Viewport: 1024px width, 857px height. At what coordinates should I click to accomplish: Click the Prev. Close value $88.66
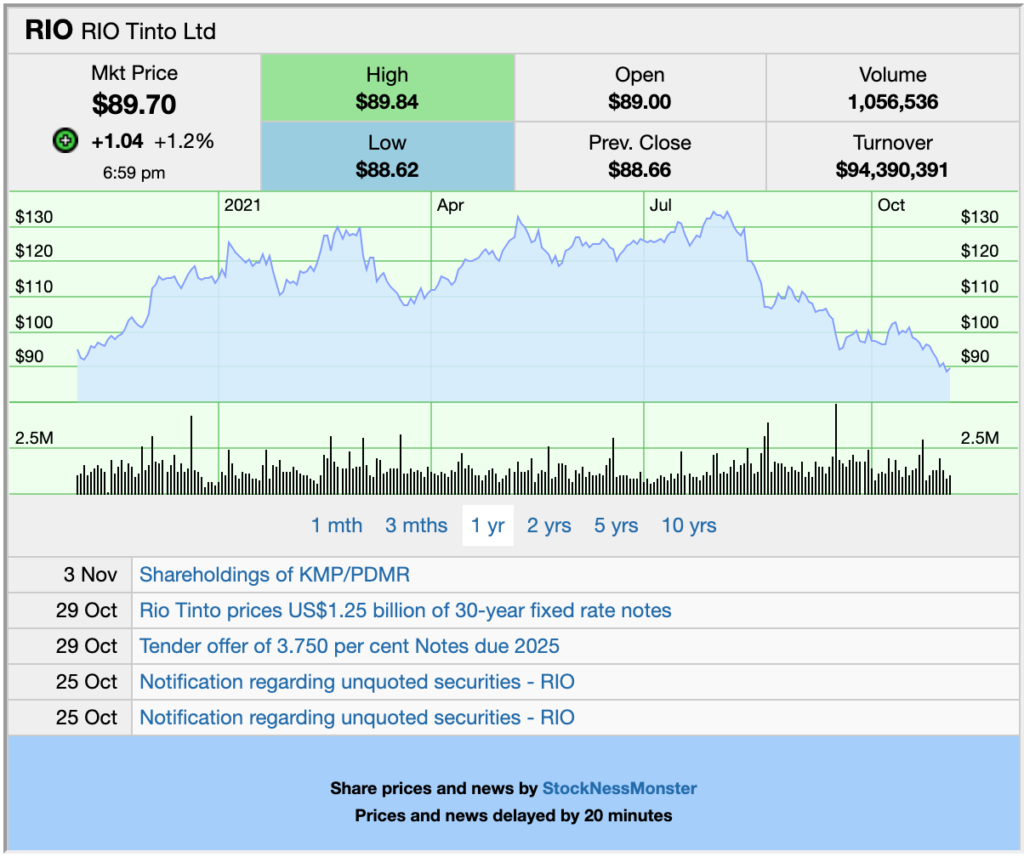(x=639, y=170)
